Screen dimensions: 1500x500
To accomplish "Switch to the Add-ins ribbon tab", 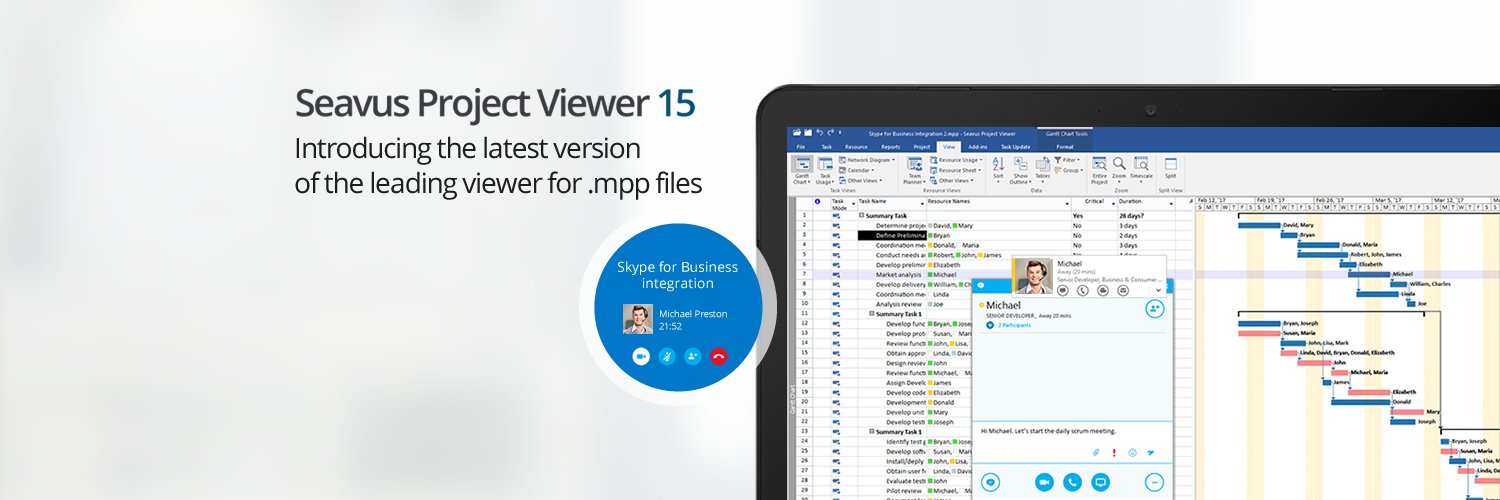I will pyautogui.click(x=978, y=147).
